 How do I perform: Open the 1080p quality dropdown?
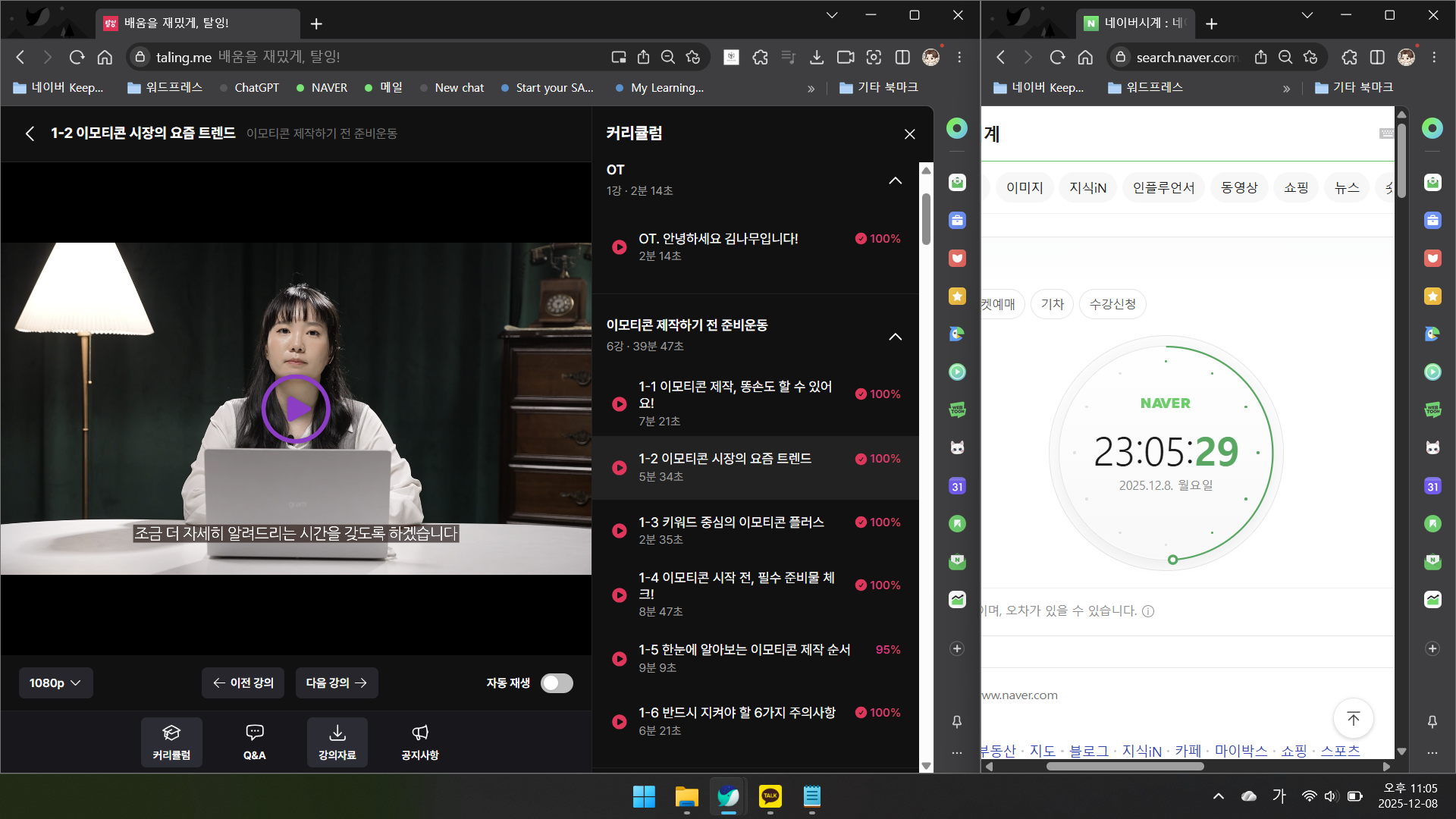[55, 683]
